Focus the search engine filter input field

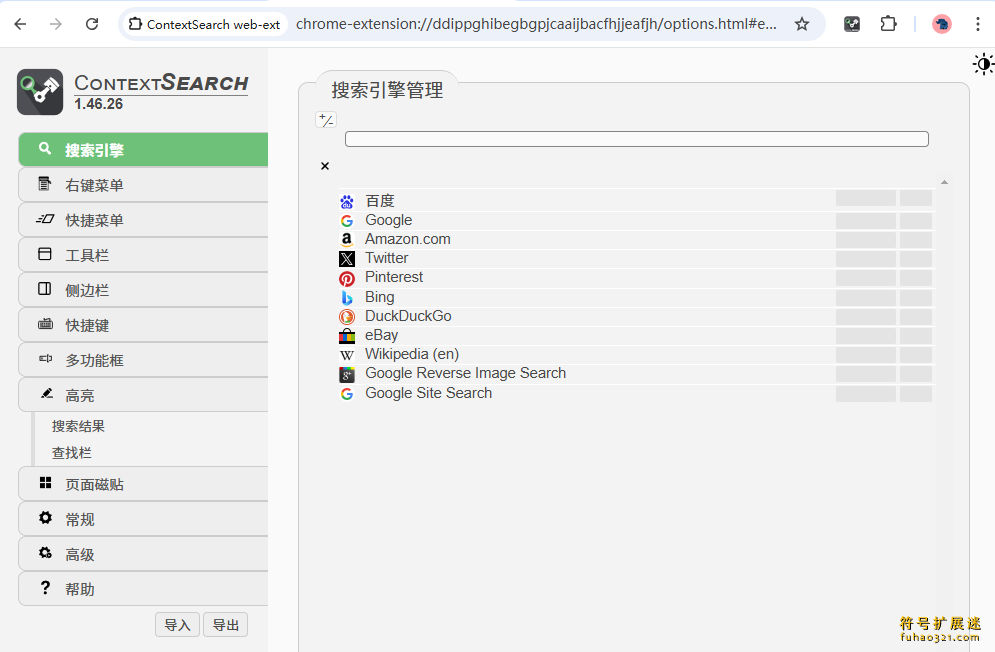point(636,139)
